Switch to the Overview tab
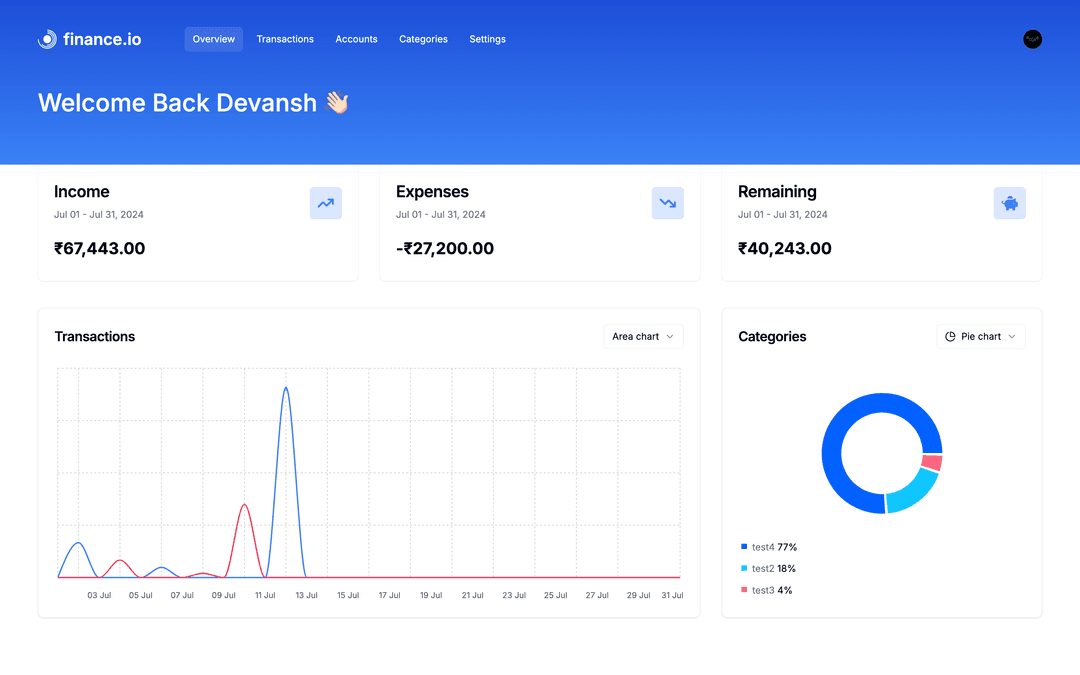 (x=213, y=39)
